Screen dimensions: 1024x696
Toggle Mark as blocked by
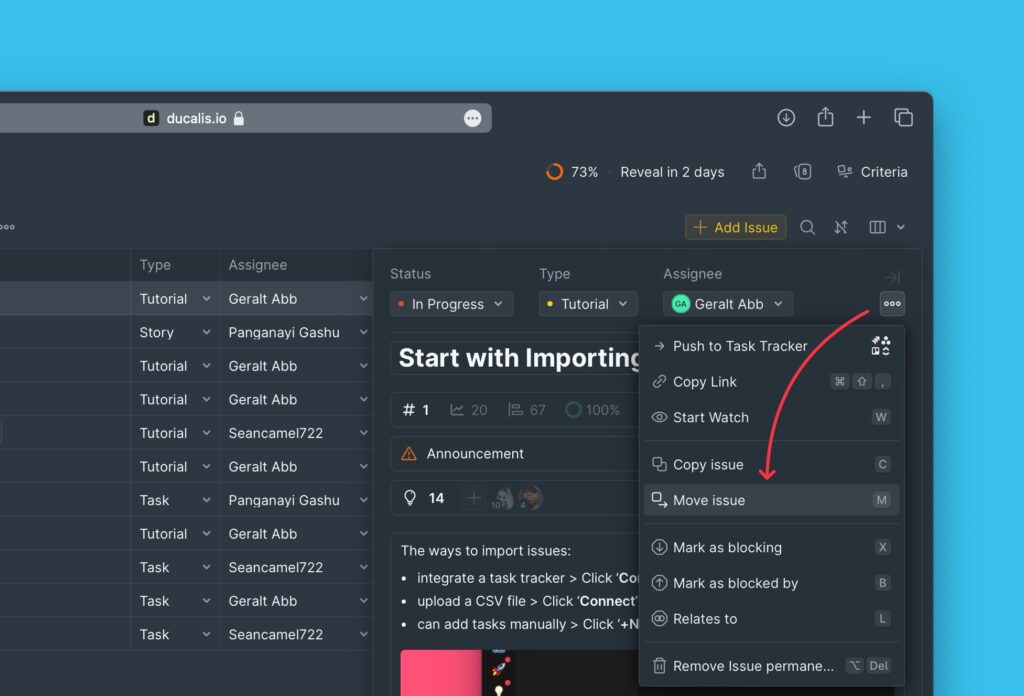point(735,583)
